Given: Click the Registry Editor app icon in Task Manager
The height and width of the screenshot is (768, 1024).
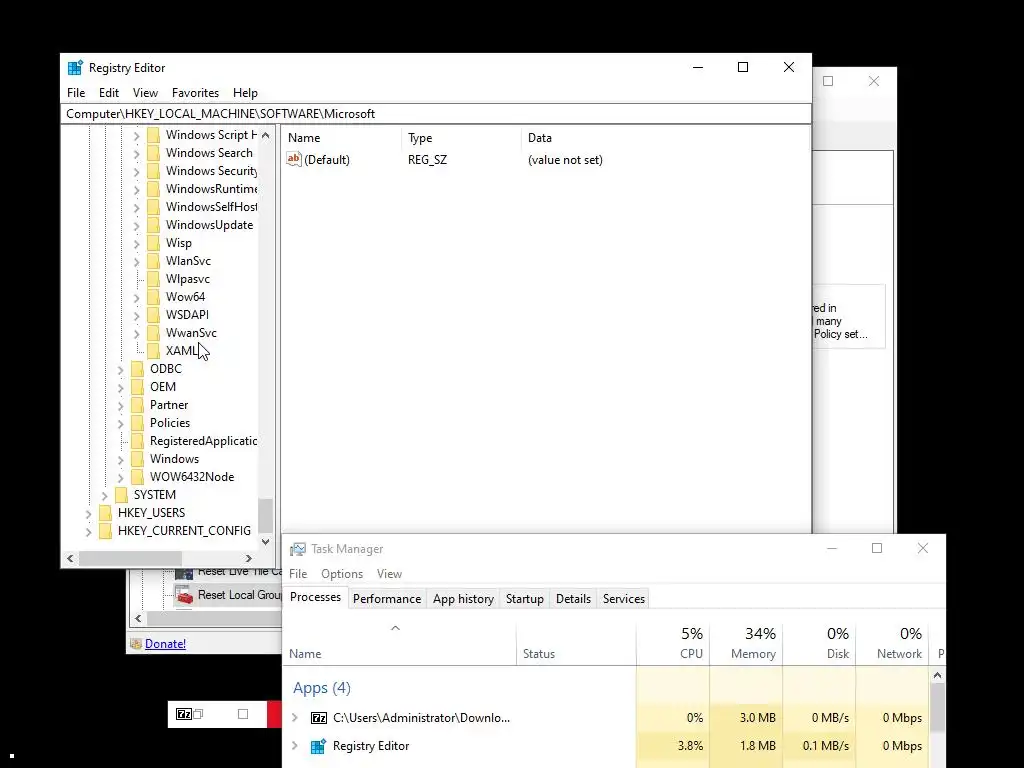Looking at the screenshot, I should click(319, 746).
